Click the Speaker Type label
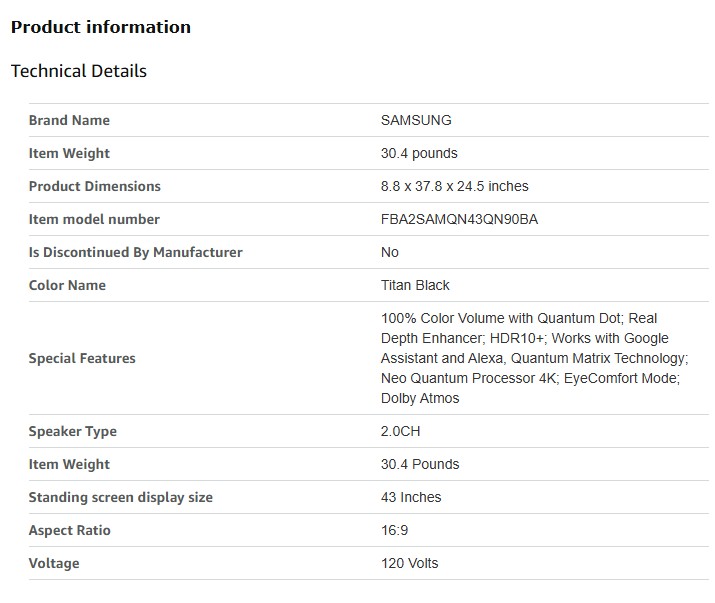This screenshot has width=715, height=603. (x=72, y=431)
